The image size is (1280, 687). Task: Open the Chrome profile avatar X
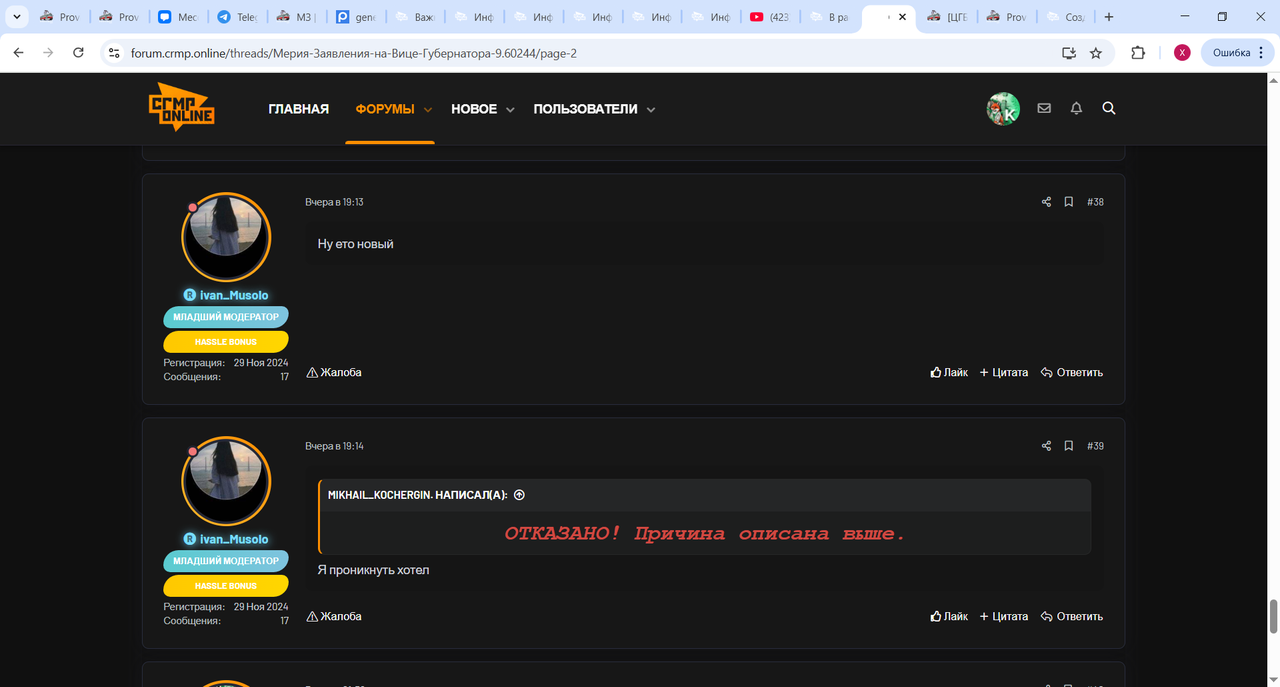click(x=1182, y=53)
